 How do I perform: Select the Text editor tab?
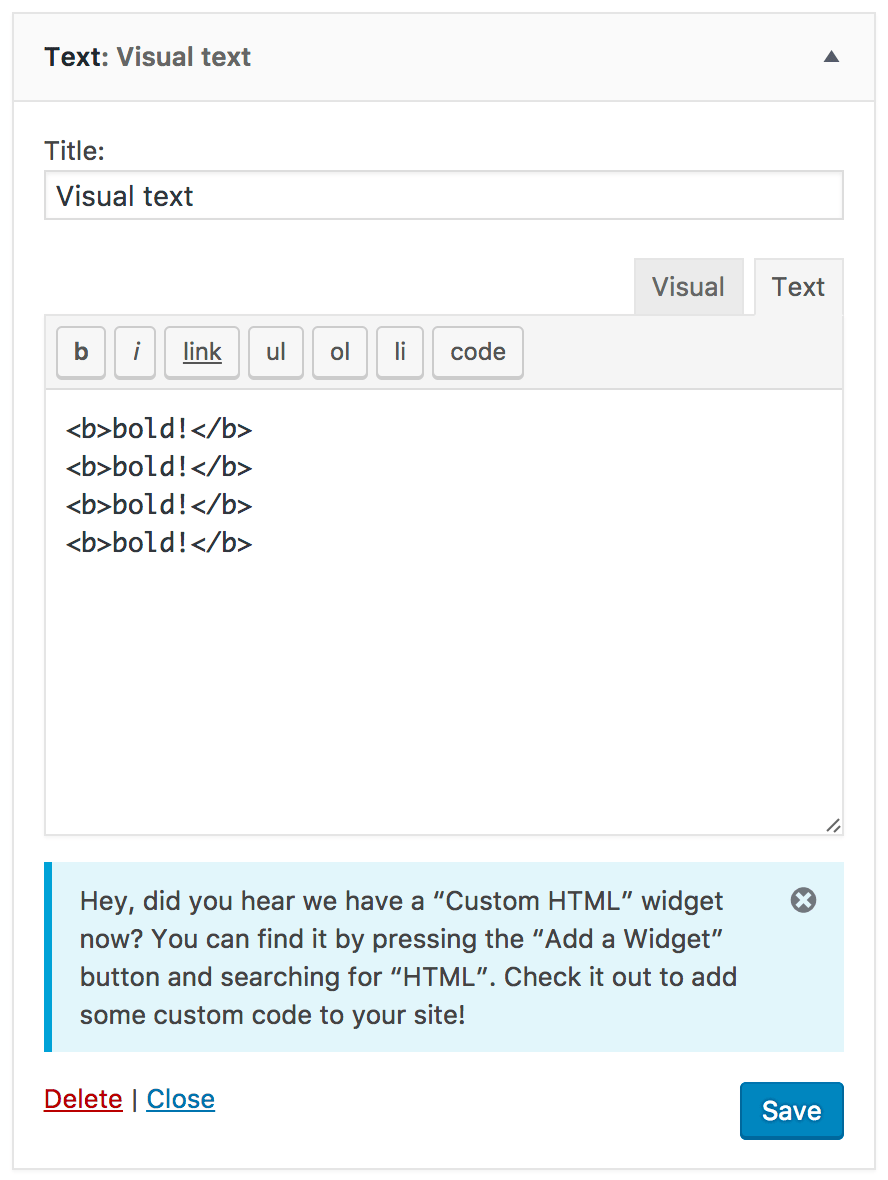[x=798, y=287]
